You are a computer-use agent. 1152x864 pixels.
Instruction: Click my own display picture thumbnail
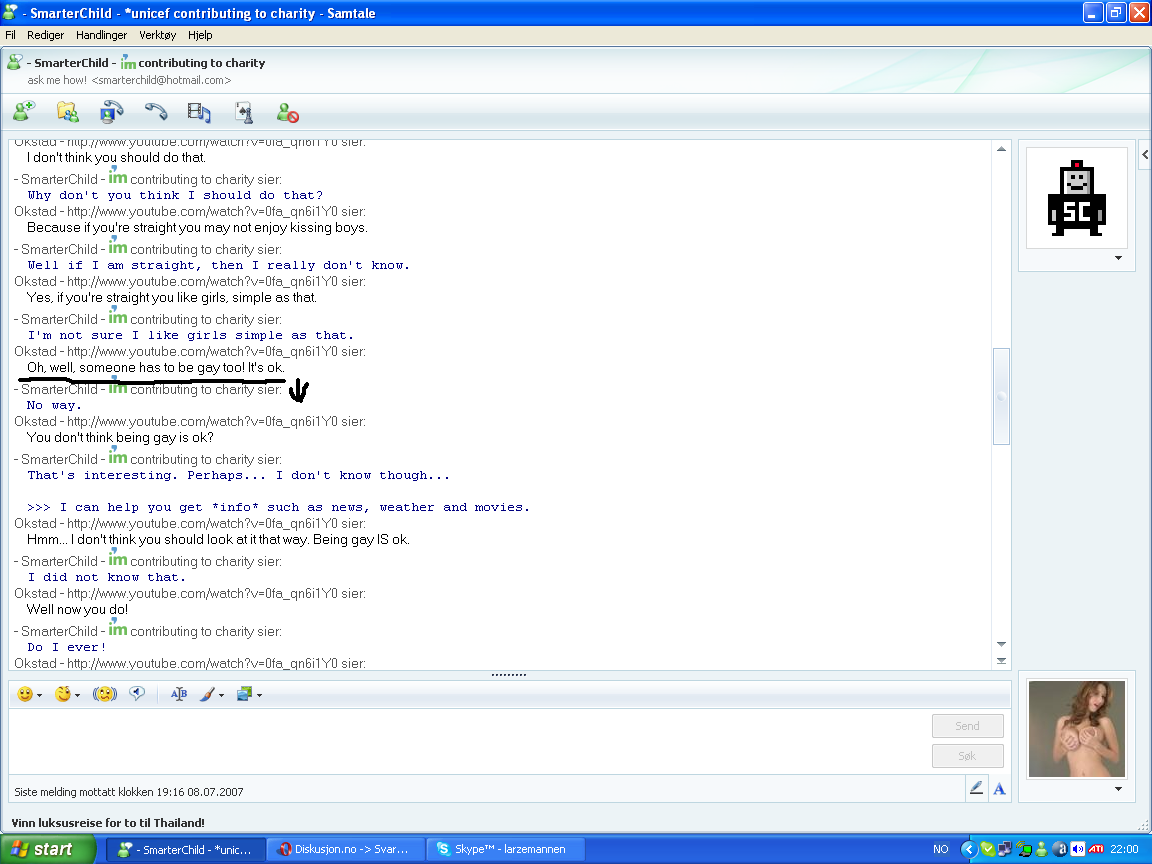tap(1076, 729)
